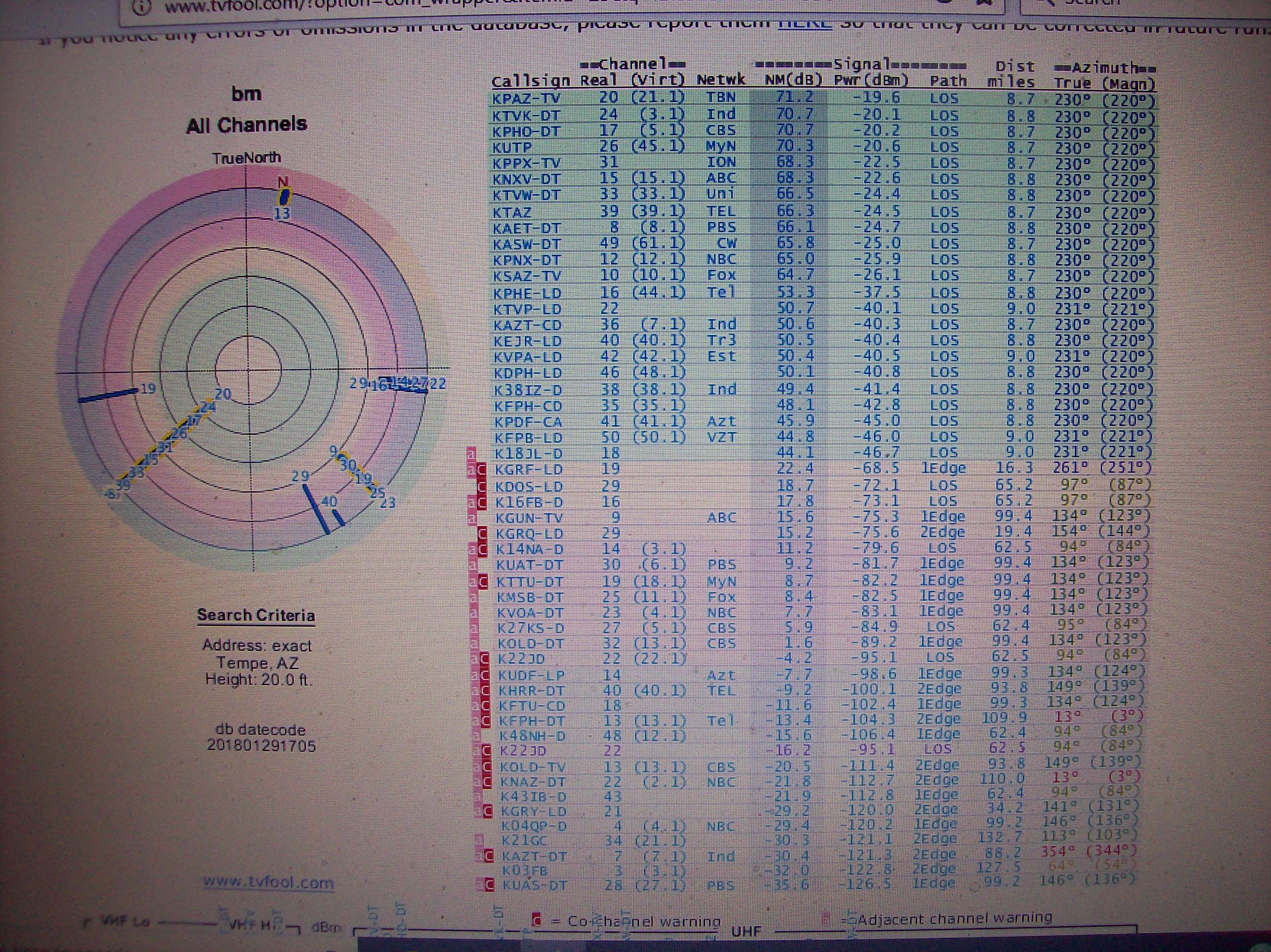The height and width of the screenshot is (952, 1271).
Task: Click the Tempe, AZ address text
Action: point(257,662)
